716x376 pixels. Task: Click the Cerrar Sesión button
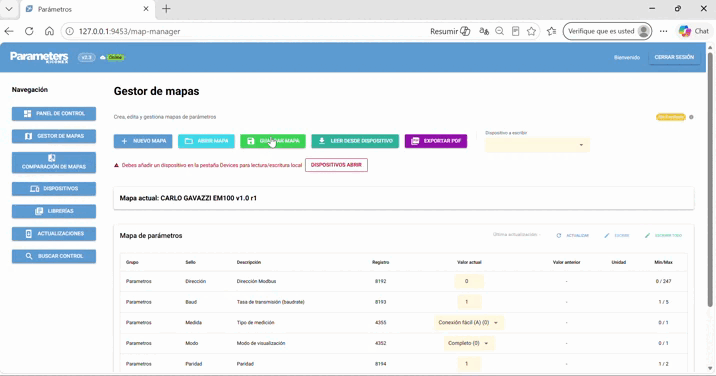pyautogui.click(x=674, y=58)
